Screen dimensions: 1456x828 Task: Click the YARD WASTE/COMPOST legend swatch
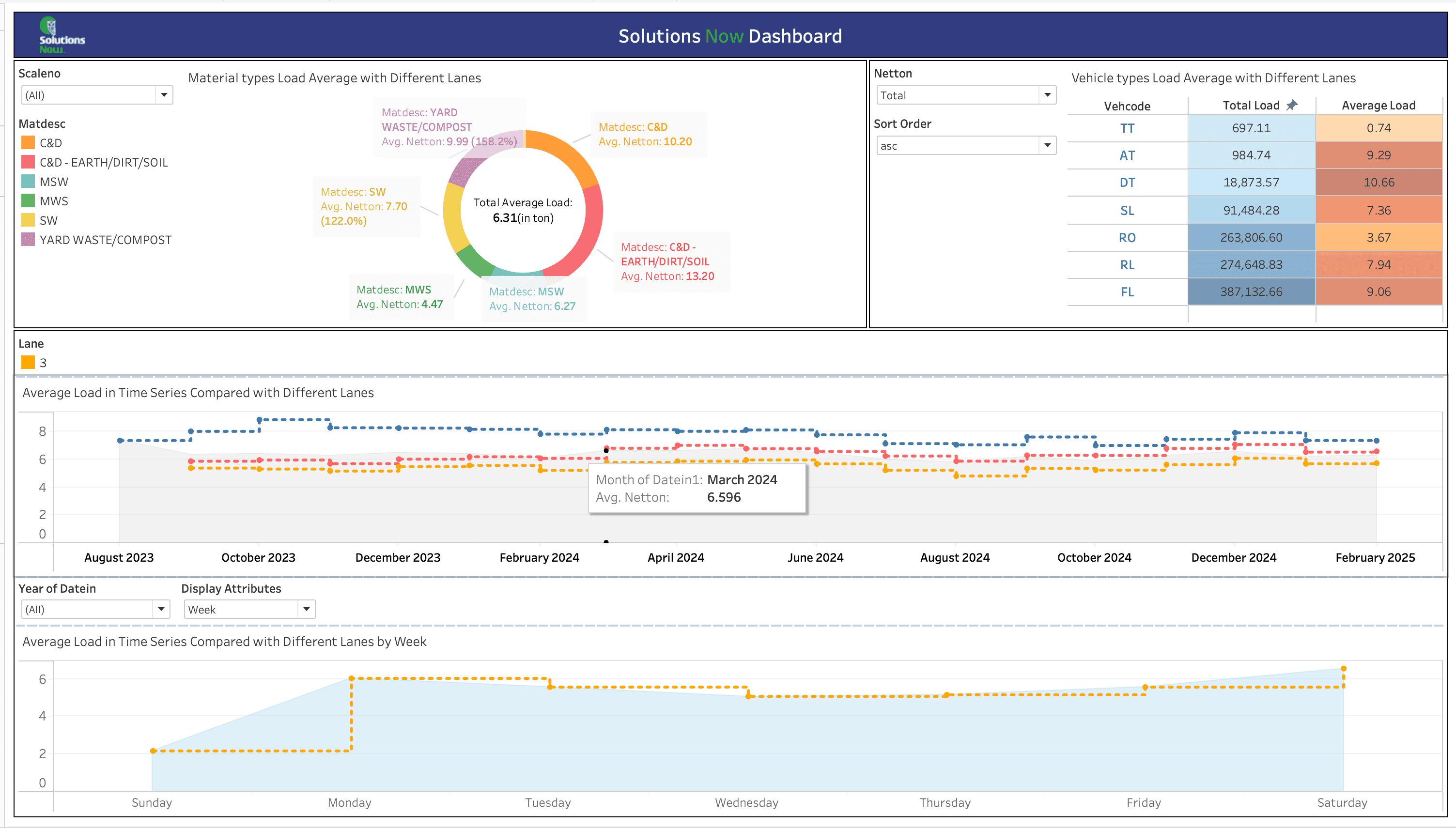point(28,239)
